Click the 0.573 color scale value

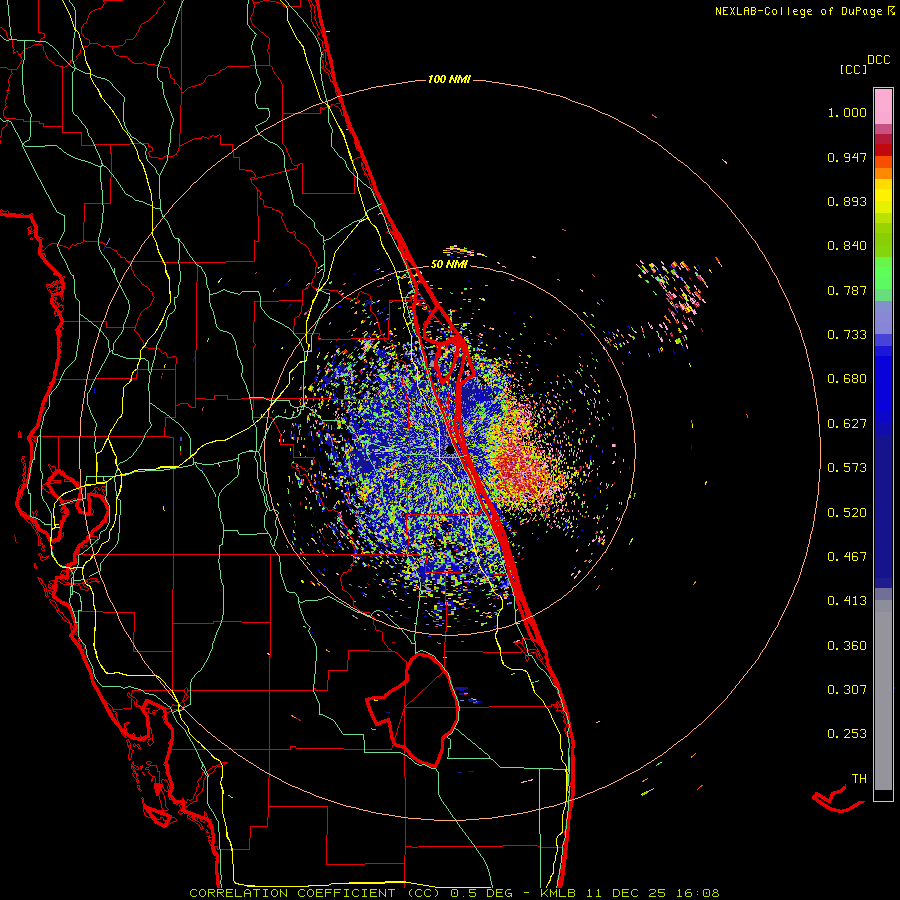[x=847, y=468]
